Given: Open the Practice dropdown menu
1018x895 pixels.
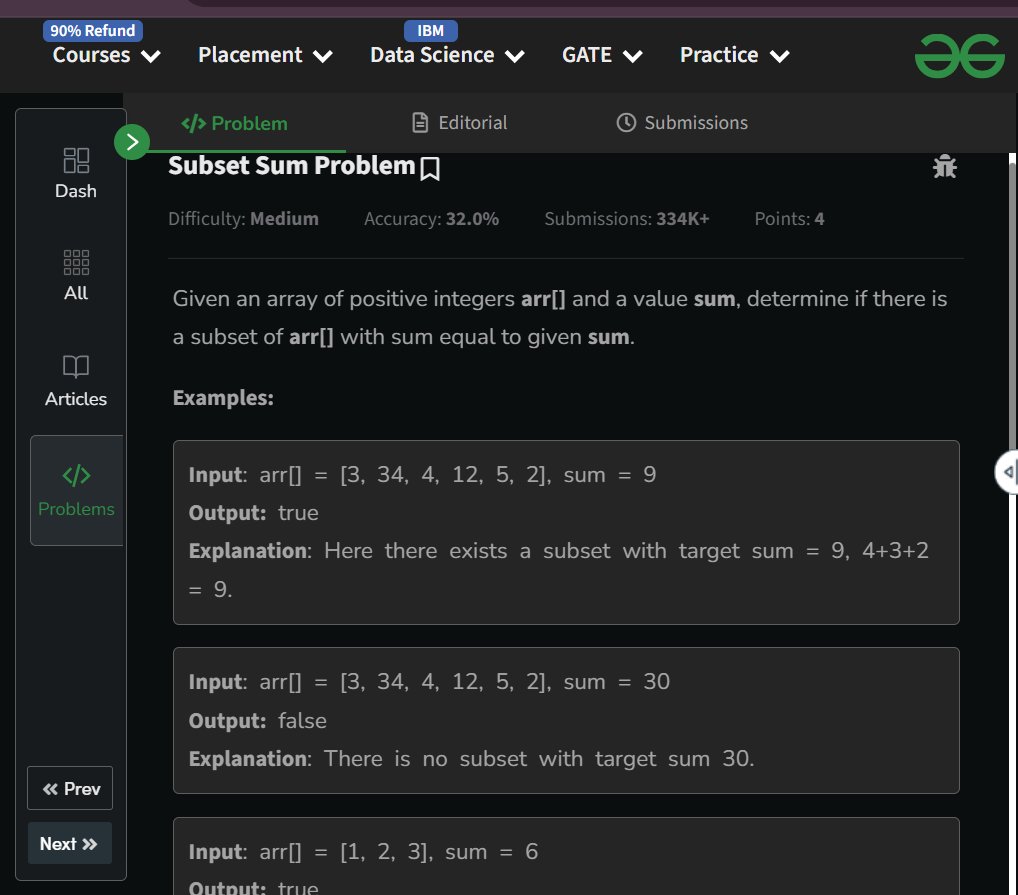Looking at the screenshot, I should click(735, 55).
